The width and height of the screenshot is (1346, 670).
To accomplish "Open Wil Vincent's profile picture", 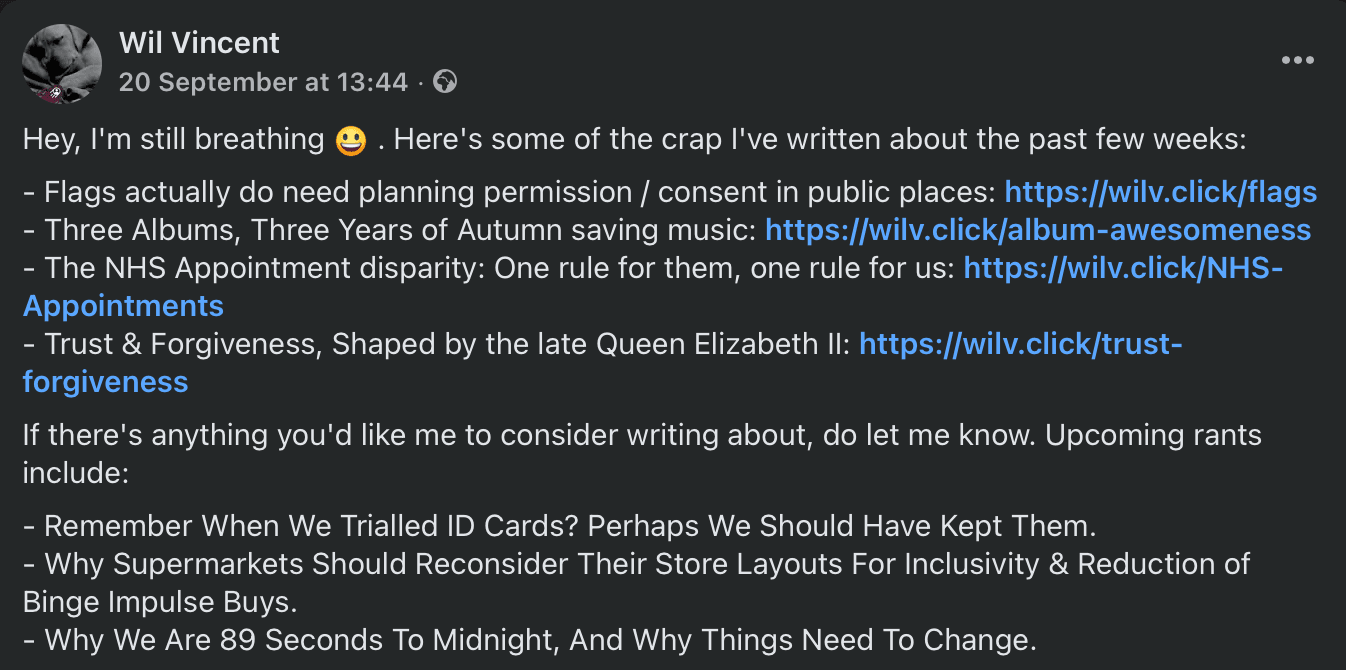I will click(62, 63).
